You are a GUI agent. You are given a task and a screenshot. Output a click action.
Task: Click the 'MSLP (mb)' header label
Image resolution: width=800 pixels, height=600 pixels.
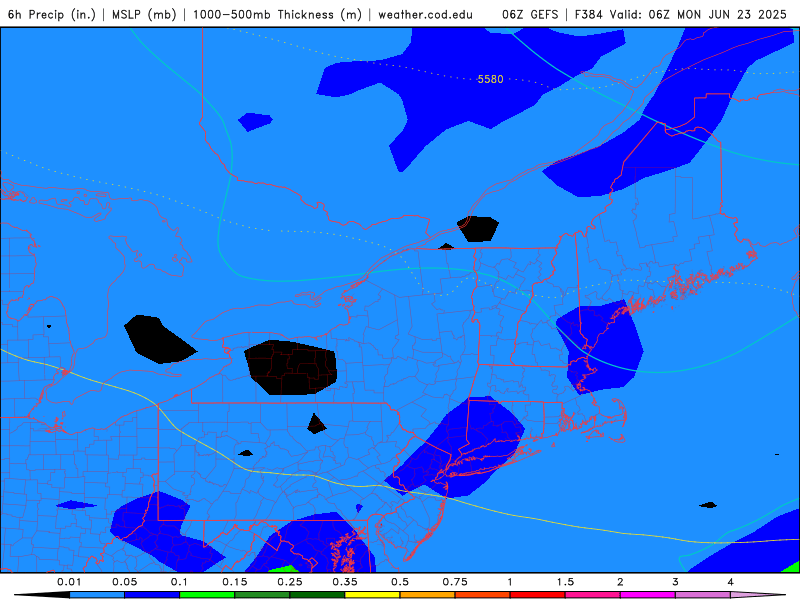(144, 14)
